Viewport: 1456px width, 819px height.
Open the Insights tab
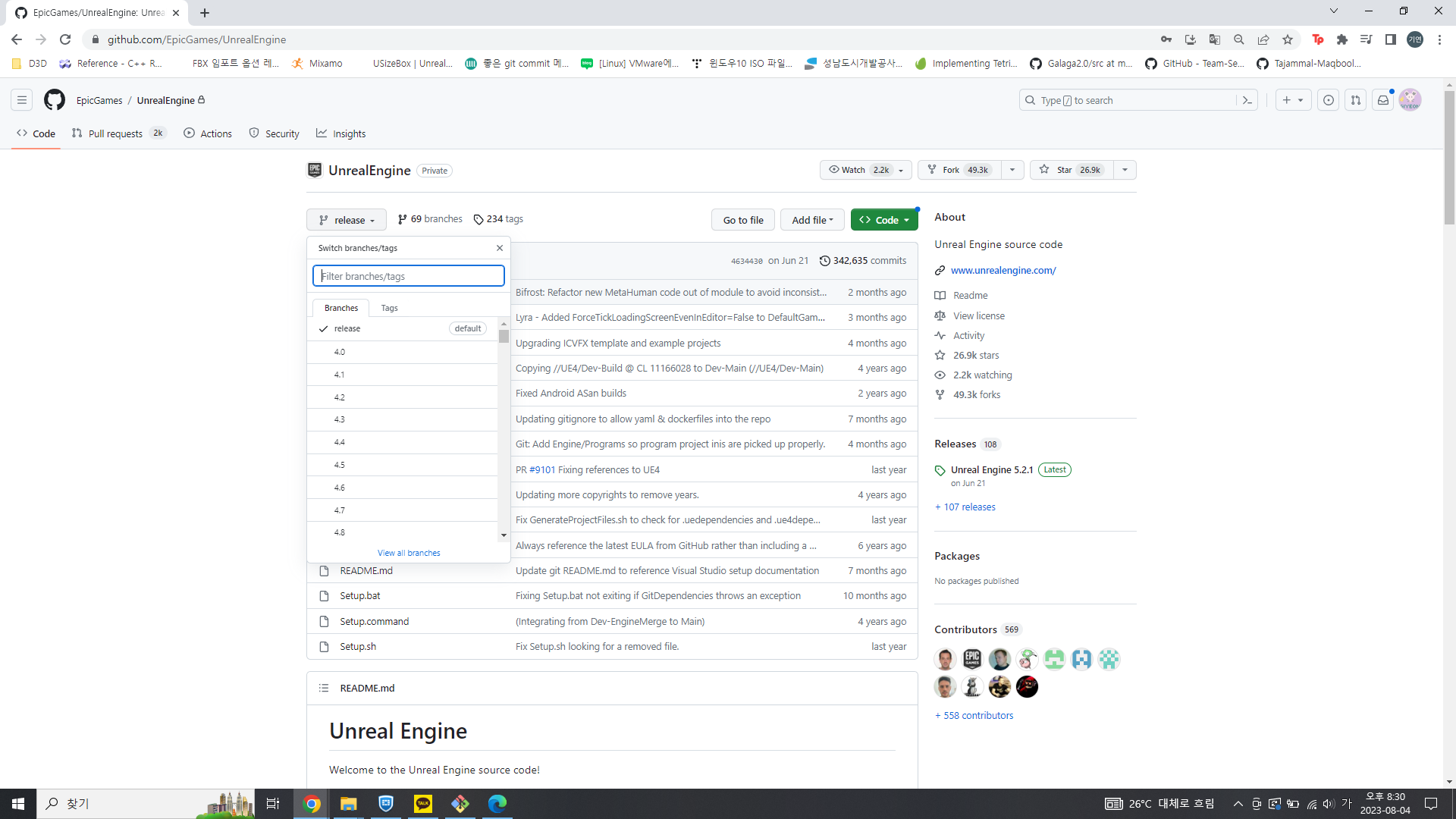tap(341, 133)
